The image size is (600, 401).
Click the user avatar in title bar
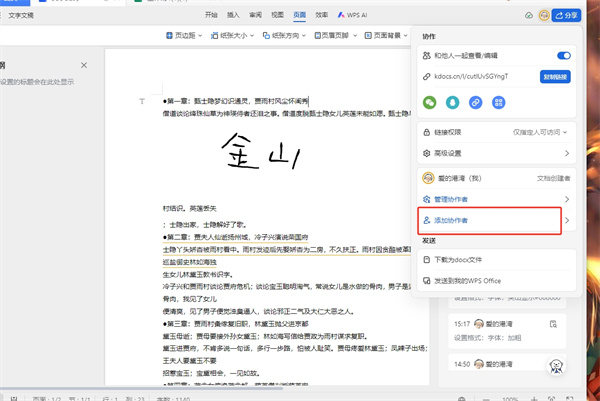[546, 15]
